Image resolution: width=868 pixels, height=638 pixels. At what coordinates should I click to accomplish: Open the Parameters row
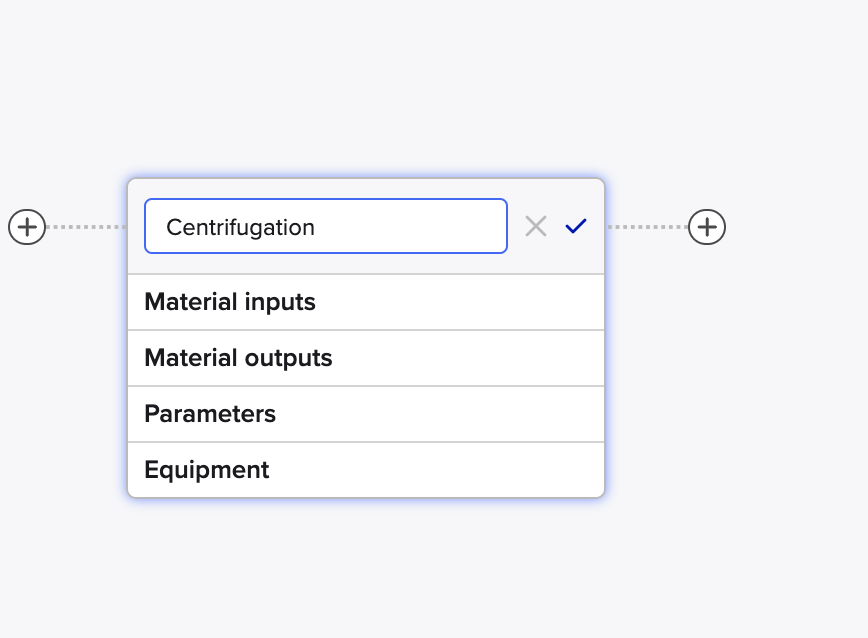click(x=366, y=414)
